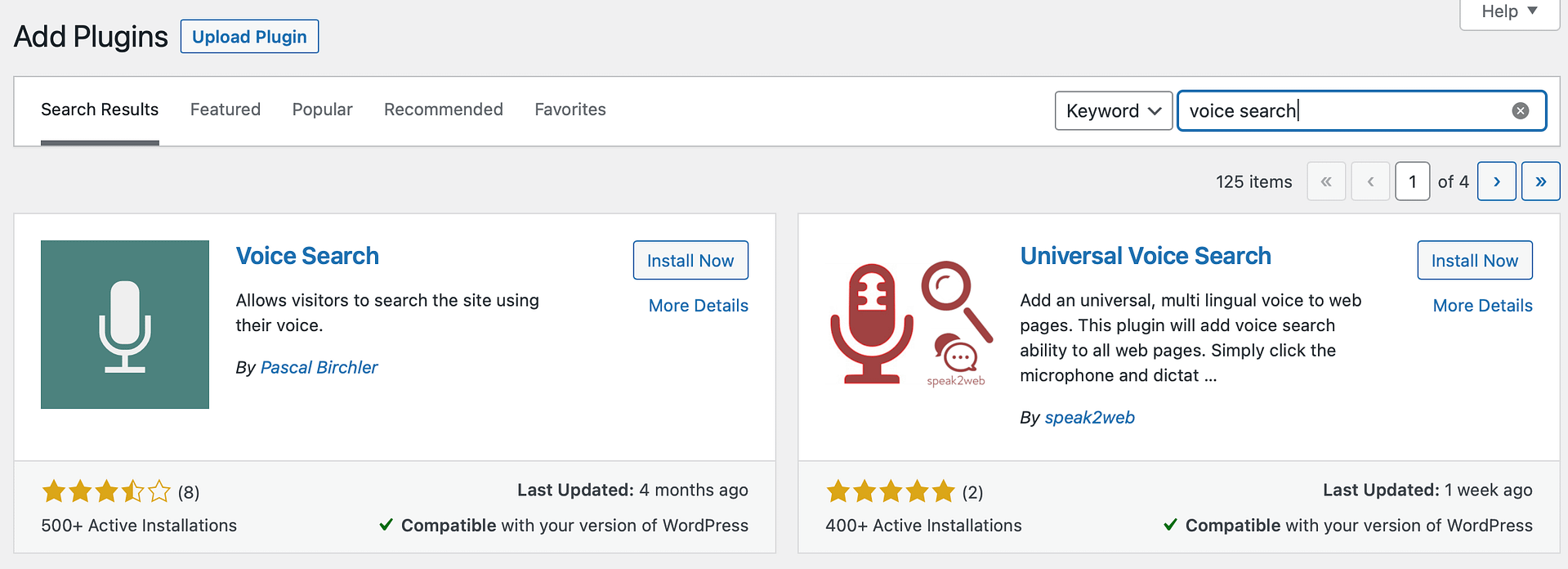Click the Universal Voice Search speak2web logo

[909, 325]
